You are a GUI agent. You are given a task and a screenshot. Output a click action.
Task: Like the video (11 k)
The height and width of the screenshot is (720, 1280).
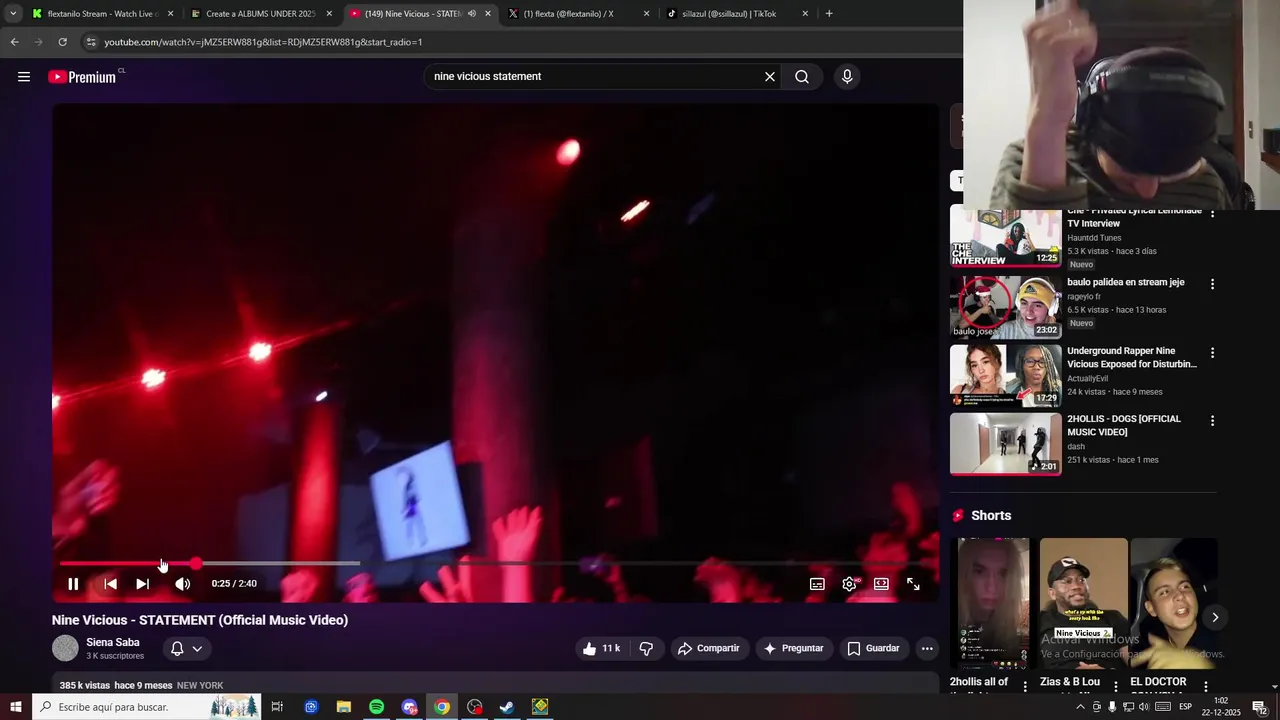(601, 648)
